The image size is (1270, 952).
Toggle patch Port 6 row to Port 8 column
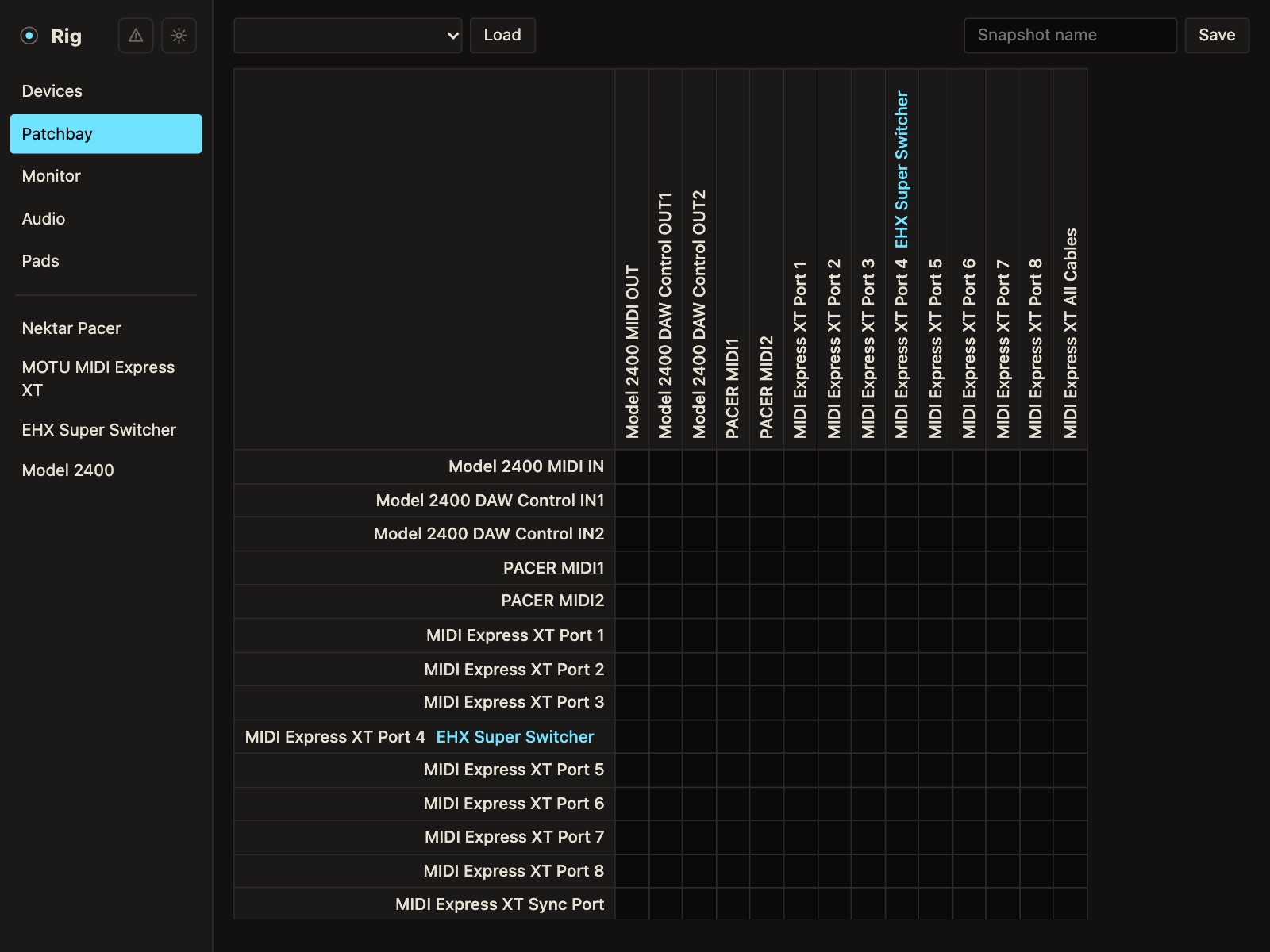click(1037, 804)
